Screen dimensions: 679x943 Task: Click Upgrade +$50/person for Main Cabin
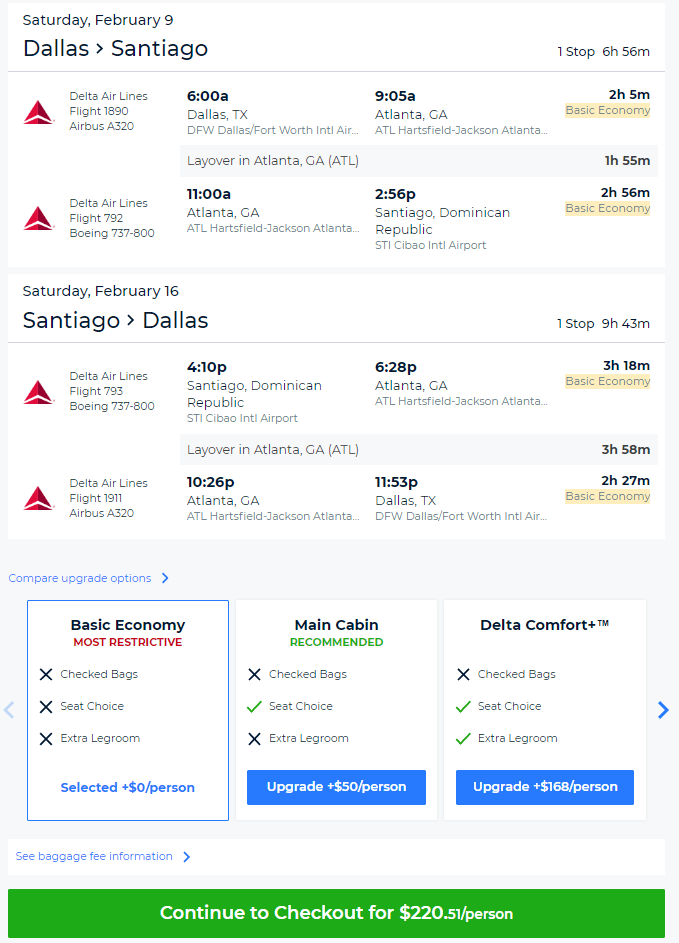pyautogui.click(x=336, y=787)
